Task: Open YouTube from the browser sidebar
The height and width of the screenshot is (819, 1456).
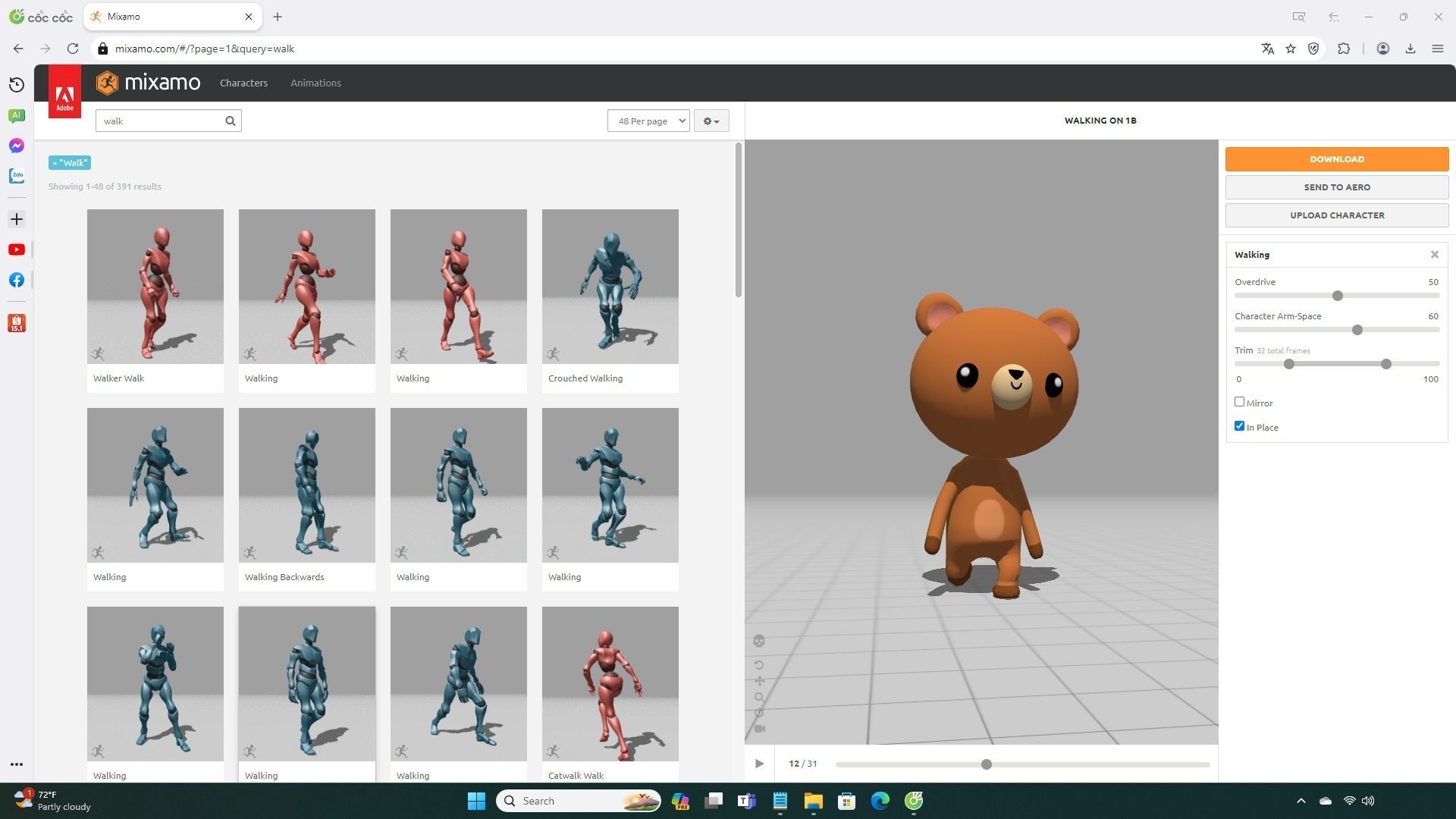Action: point(17,249)
